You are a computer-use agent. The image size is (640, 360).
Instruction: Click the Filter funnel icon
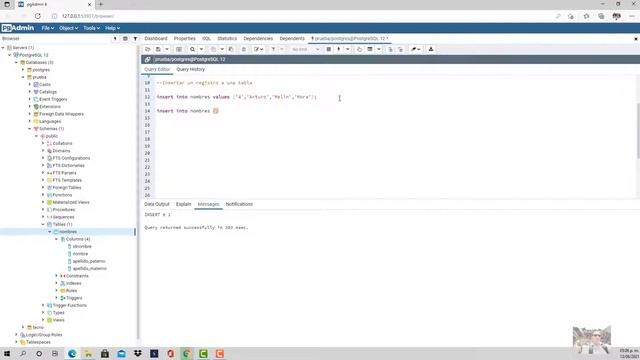click(273, 49)
